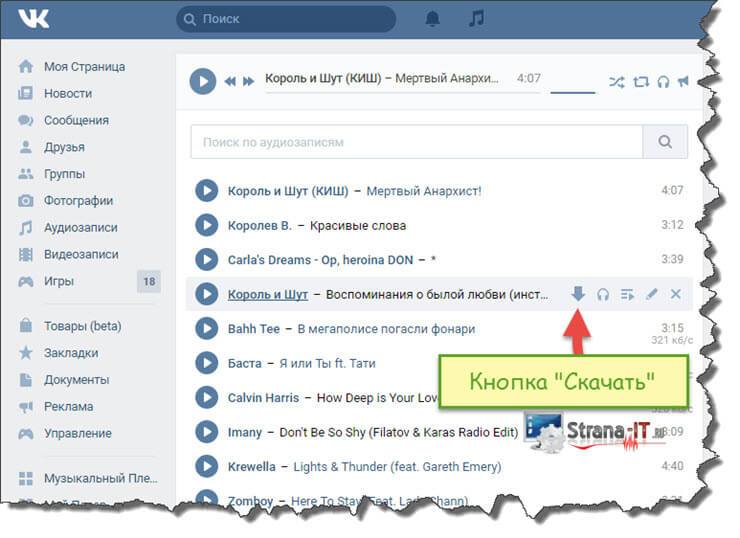This screenshot has height=538, width=740.
Task: Click the edit pencil on the hovered track
Action: point(651,294)
